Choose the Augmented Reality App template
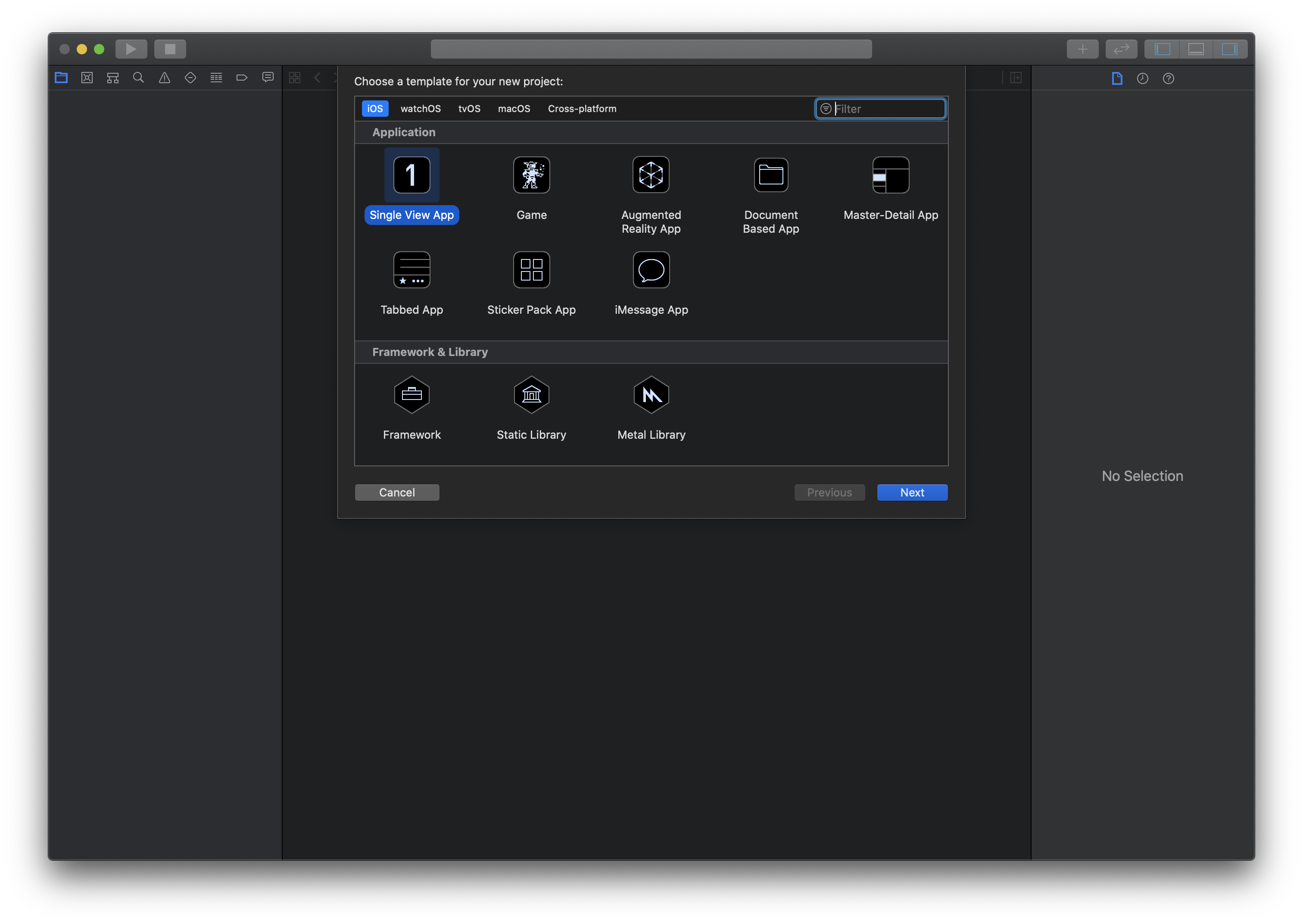This screenshot has height=924, width=1303. pyautogui.click(x=651, y=175)
